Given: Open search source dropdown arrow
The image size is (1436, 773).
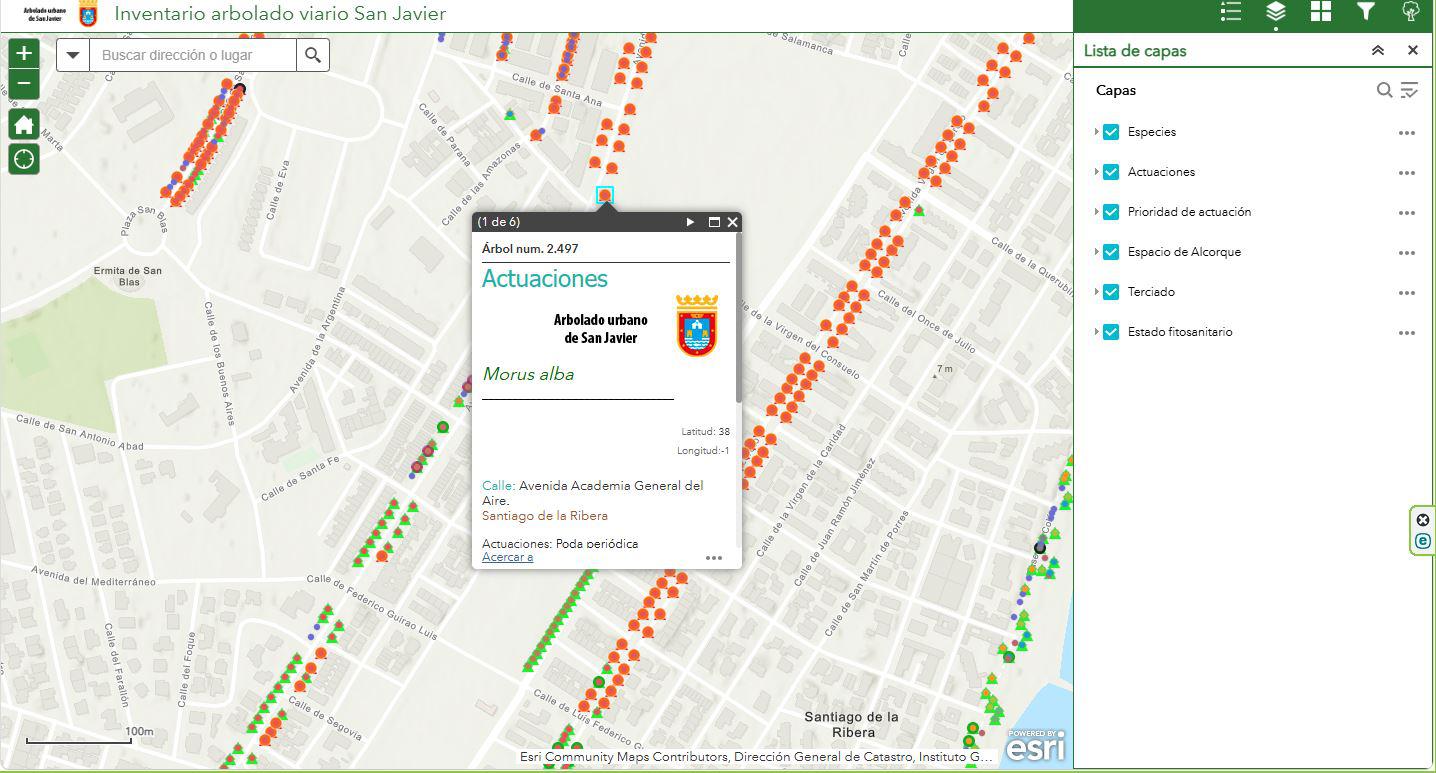Looking at the screenshot, I should click(73, 55).
